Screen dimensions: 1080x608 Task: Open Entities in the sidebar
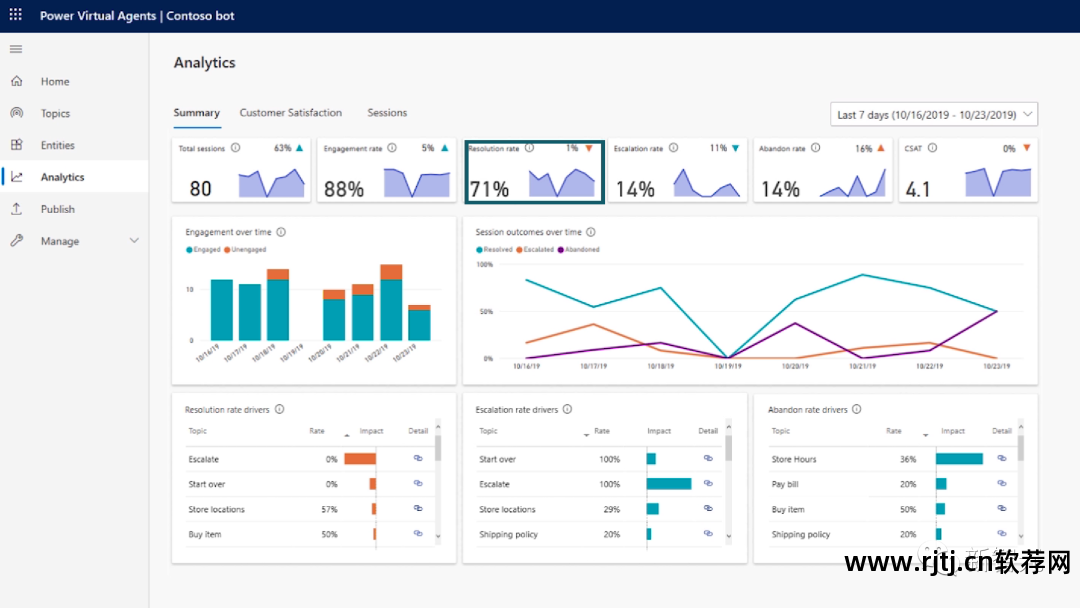pos(57,146)
